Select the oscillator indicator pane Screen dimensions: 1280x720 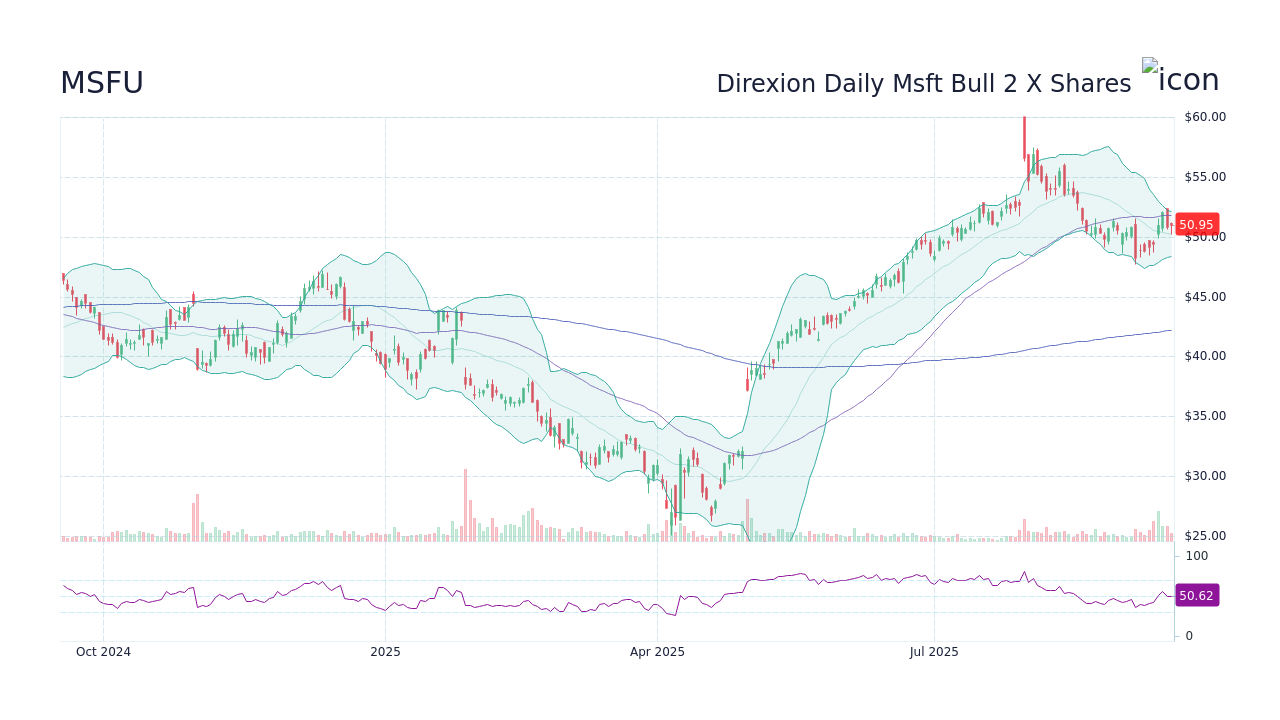tap(600, 595)
